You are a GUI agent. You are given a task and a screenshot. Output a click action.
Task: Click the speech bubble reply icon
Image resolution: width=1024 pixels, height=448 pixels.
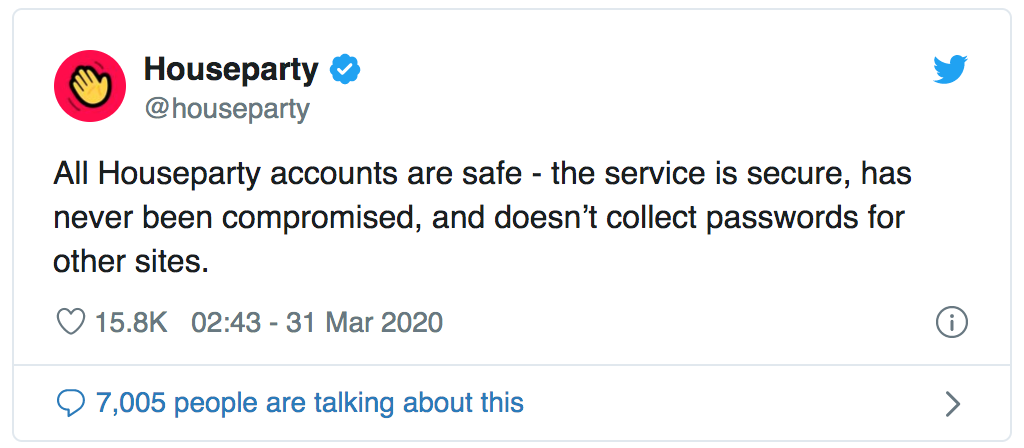pyautogui.click(x=71, y=404)
